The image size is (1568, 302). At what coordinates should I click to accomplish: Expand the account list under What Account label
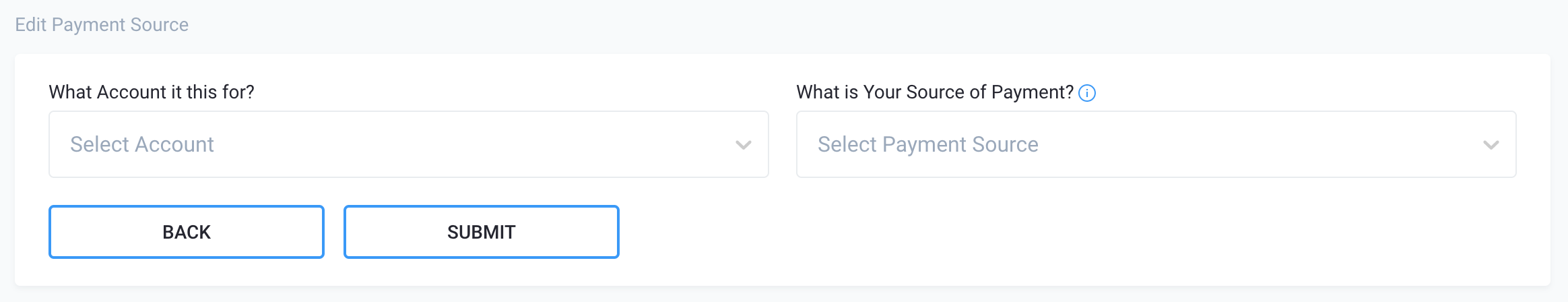tap(409, 144)
